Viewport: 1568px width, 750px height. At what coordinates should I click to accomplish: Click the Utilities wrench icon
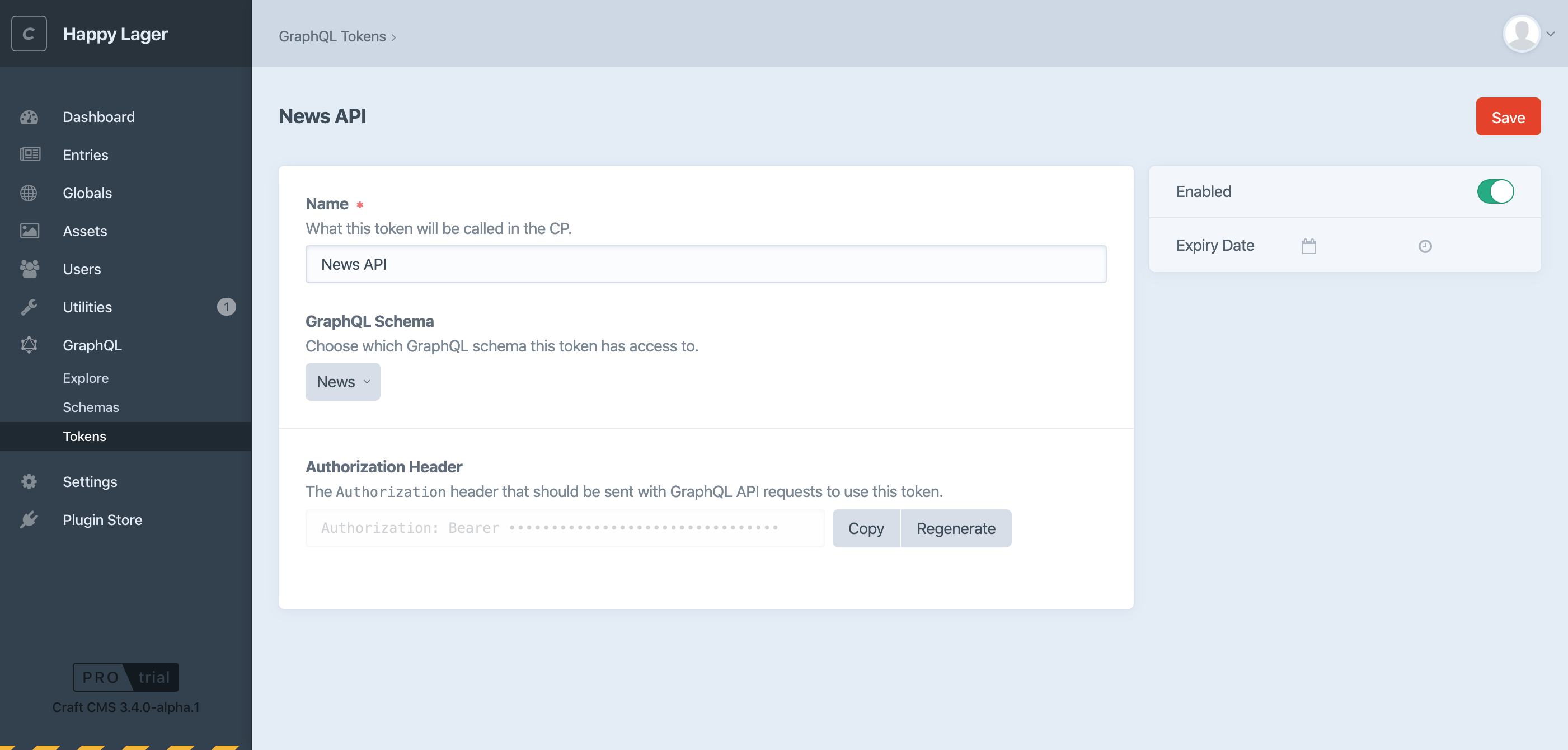pyautogui.click(x=29, y=307)
